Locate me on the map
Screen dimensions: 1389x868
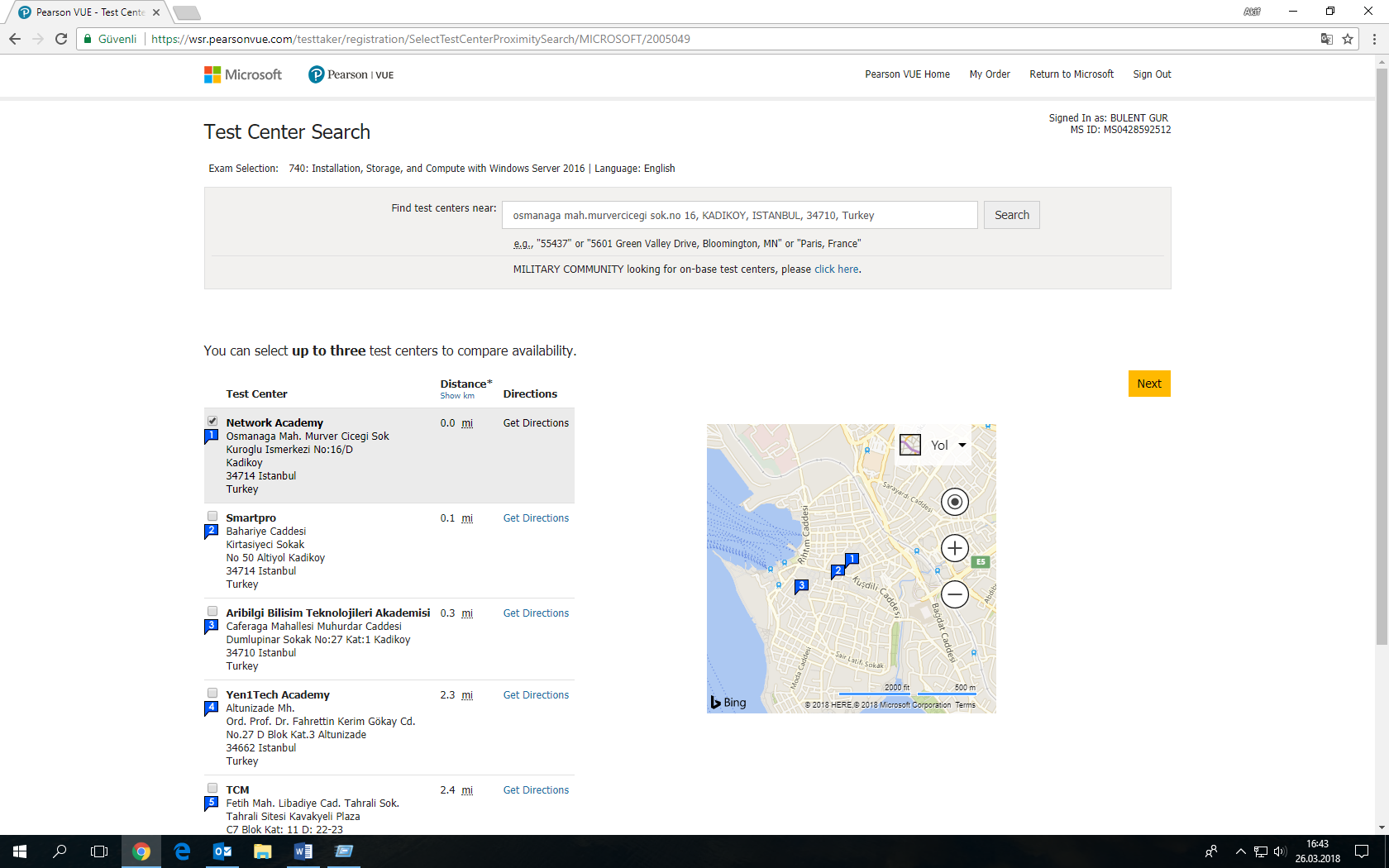click(955, 502)
